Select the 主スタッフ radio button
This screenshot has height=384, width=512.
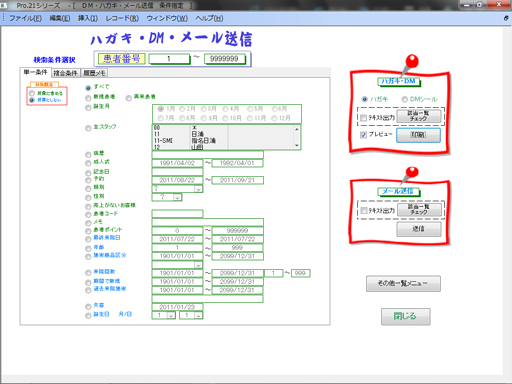[88, 128]
